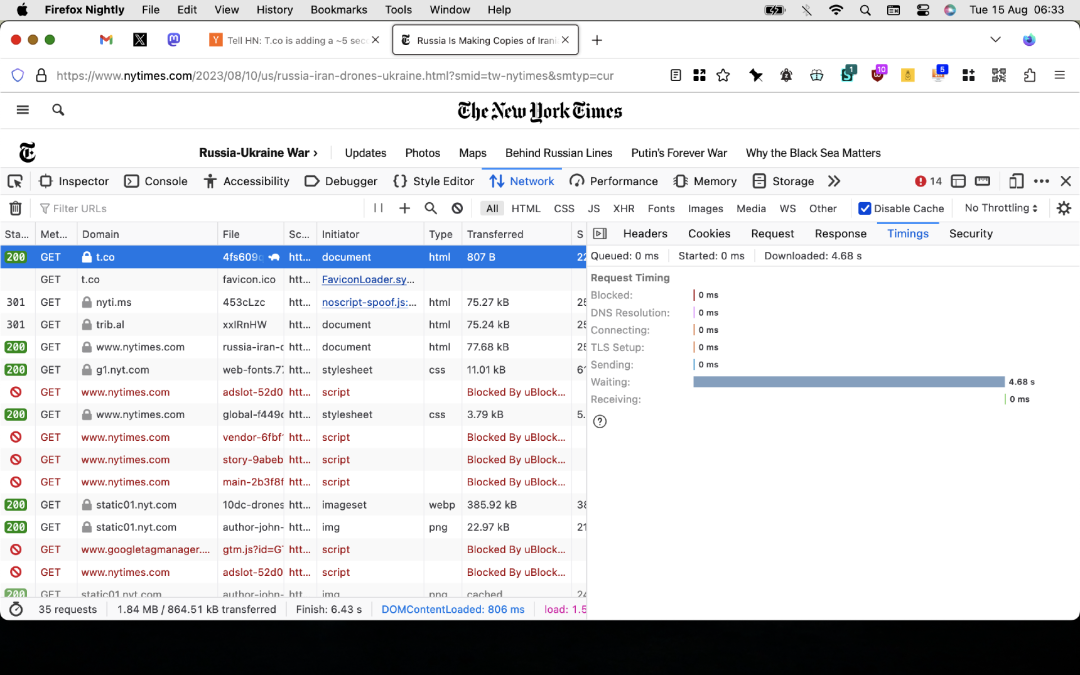Click the New York Times search icon
The height and width of the screenshot is (675, 1080).
[59, 110]
